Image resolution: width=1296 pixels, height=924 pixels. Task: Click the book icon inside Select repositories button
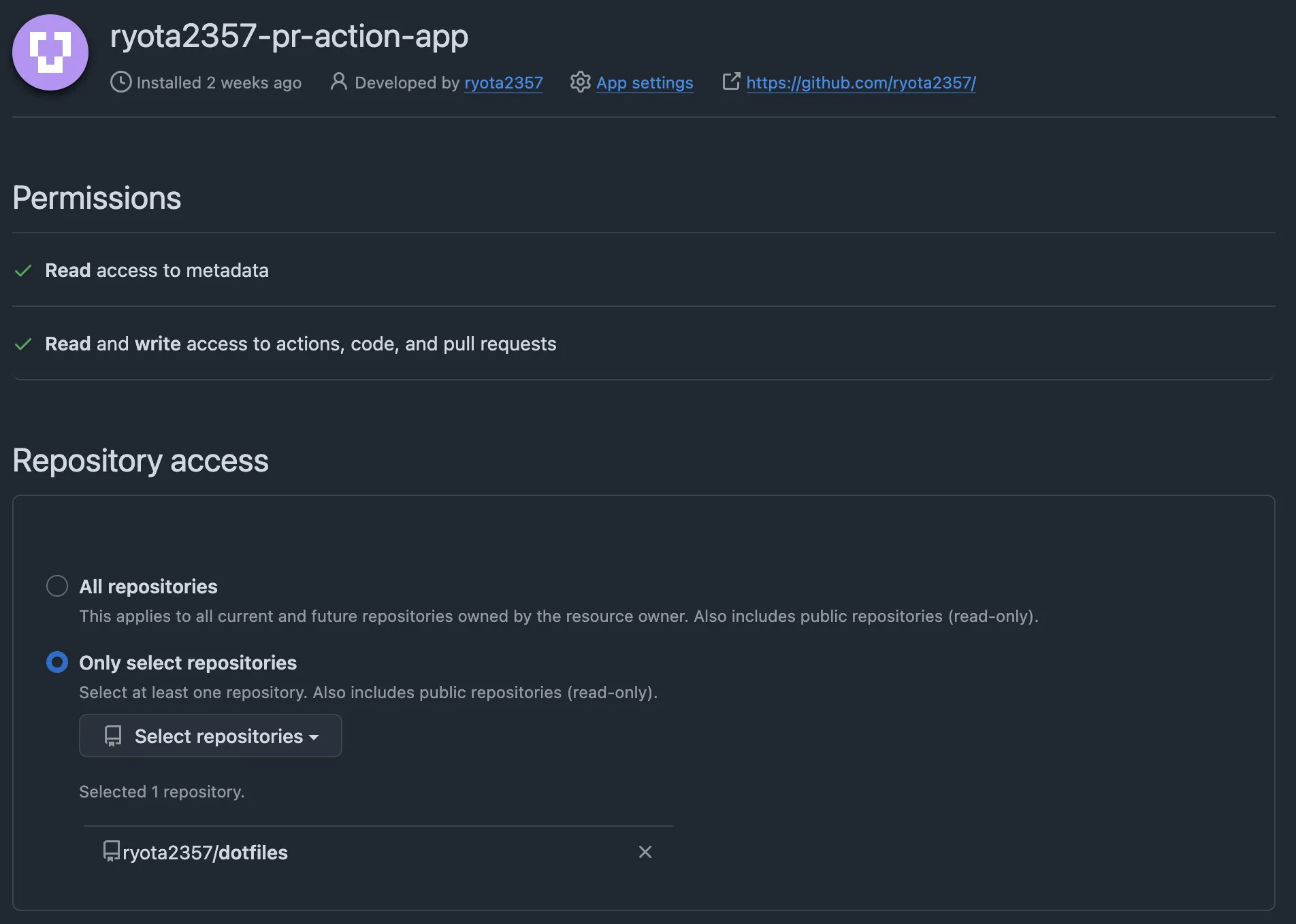tap(112, 736)
